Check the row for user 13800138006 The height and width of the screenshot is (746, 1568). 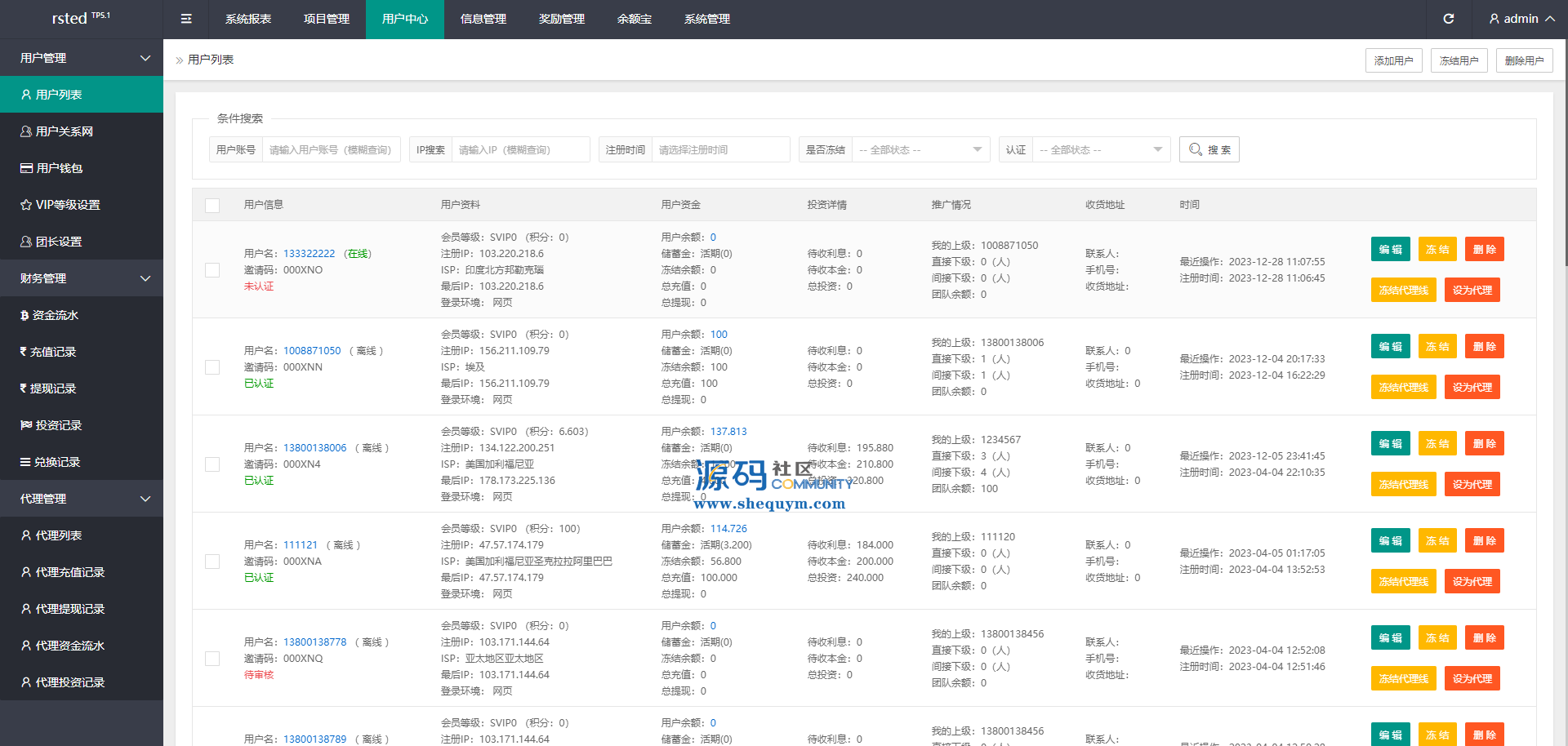coord(212,464)
